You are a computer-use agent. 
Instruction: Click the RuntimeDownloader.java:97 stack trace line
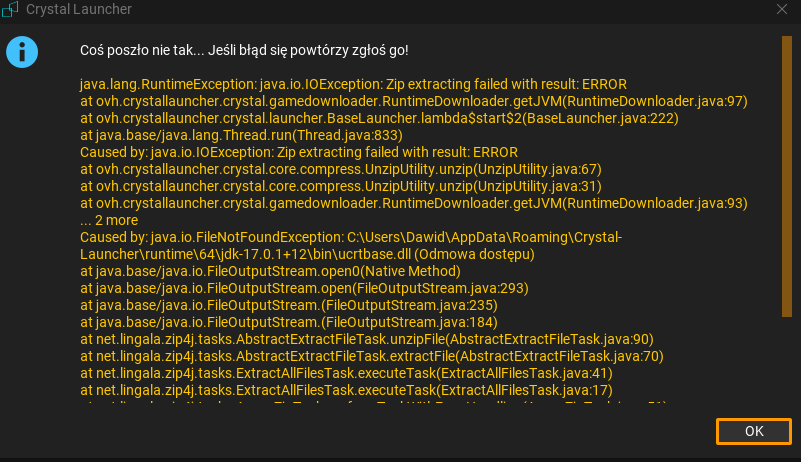(413, 101)
